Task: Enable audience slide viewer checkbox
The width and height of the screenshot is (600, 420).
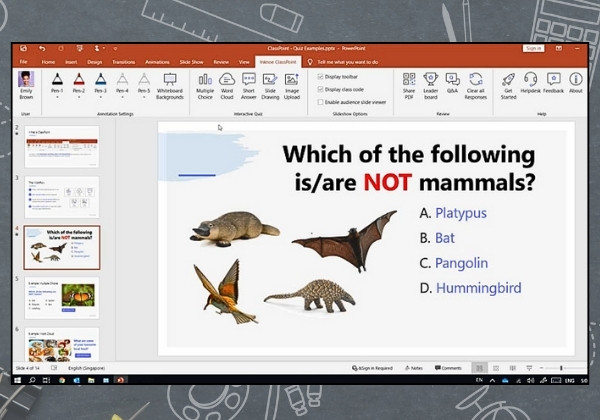Action: click(320, 102)
